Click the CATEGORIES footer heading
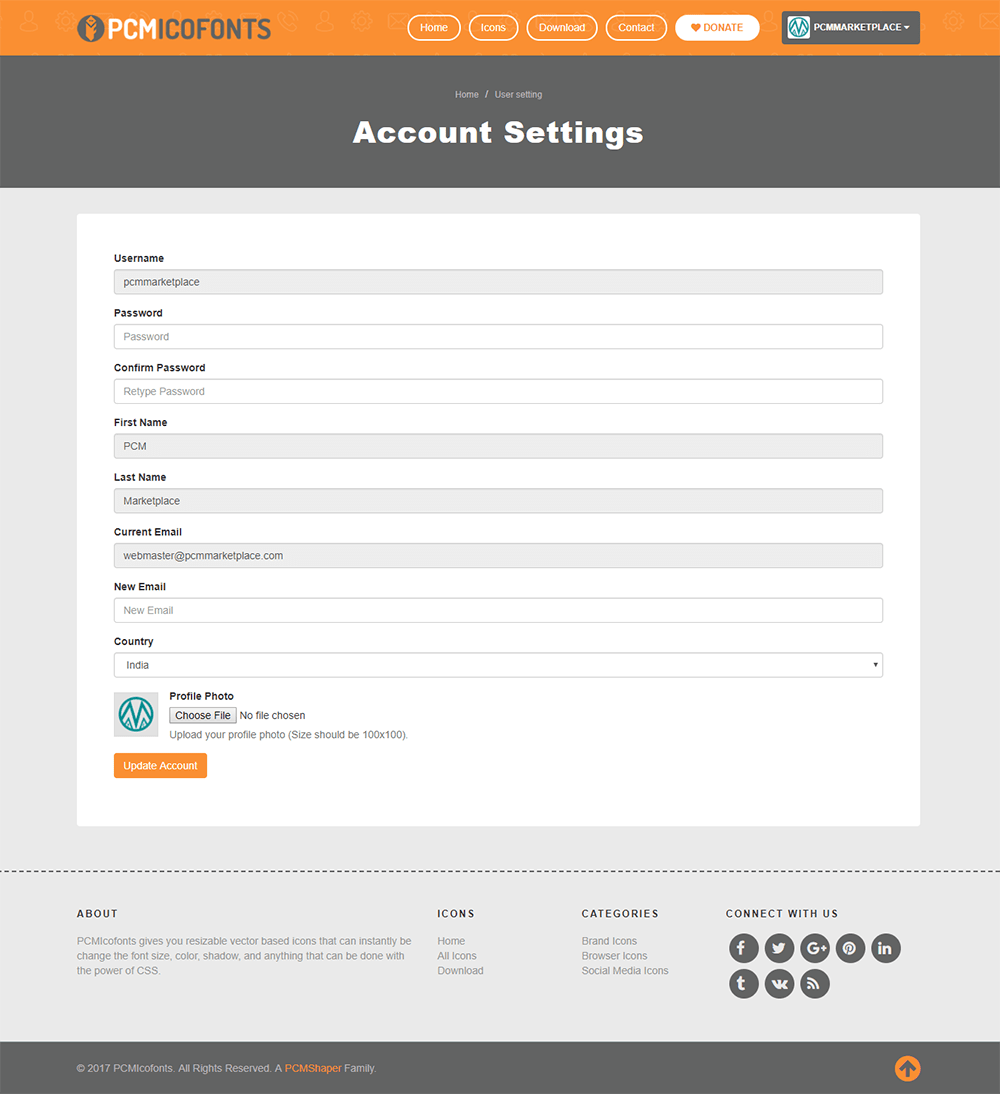 tap(620, 913)
